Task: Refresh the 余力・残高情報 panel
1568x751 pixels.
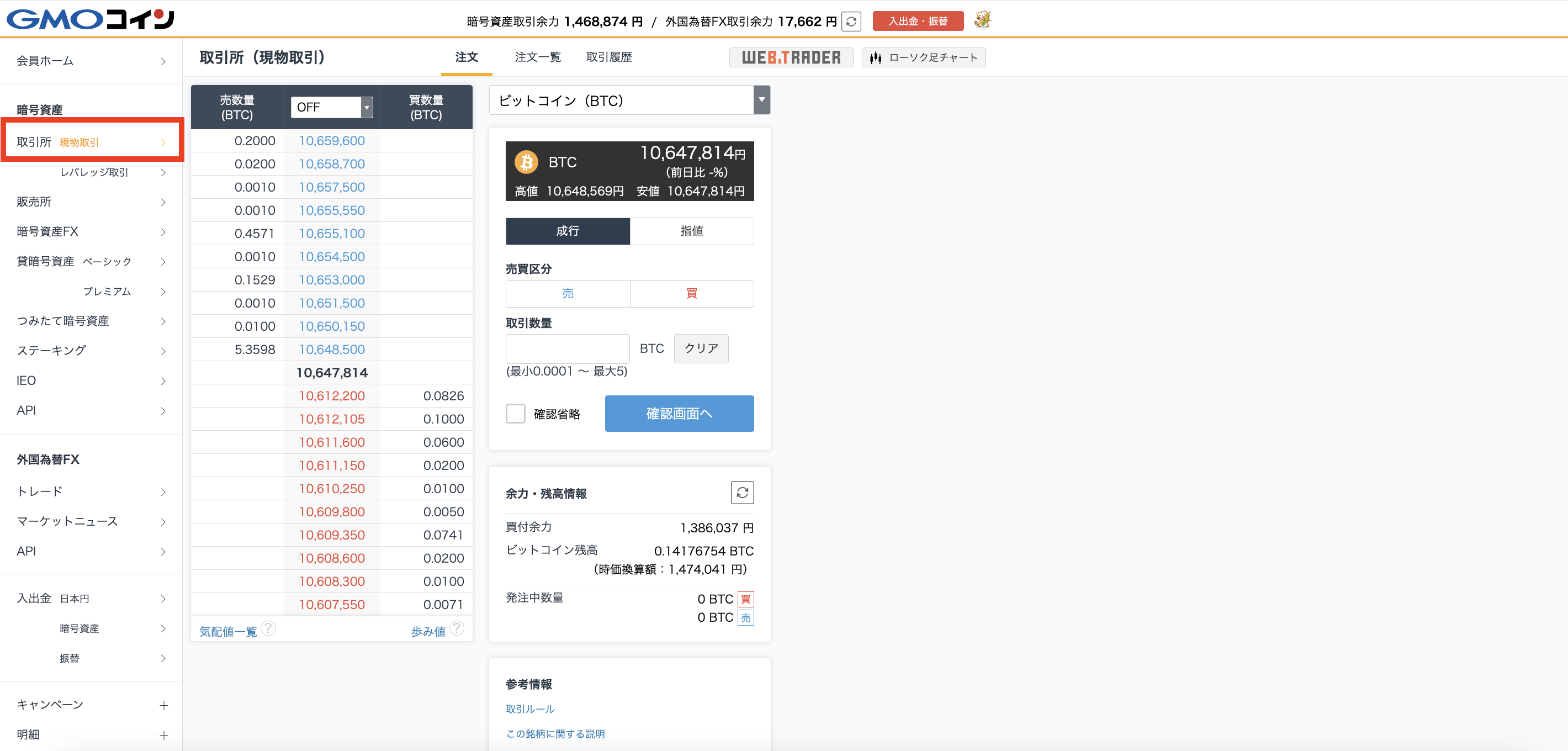Action: tap(741, 493)
